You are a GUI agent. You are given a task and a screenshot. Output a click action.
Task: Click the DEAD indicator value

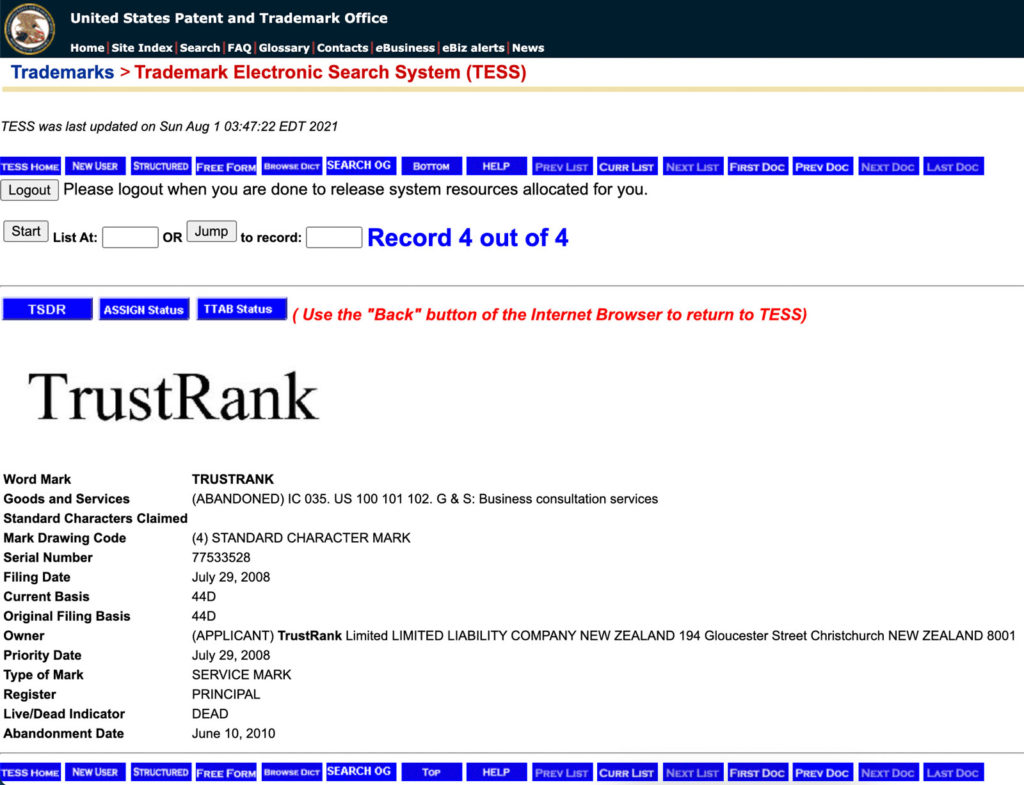(x=210, y=714)
